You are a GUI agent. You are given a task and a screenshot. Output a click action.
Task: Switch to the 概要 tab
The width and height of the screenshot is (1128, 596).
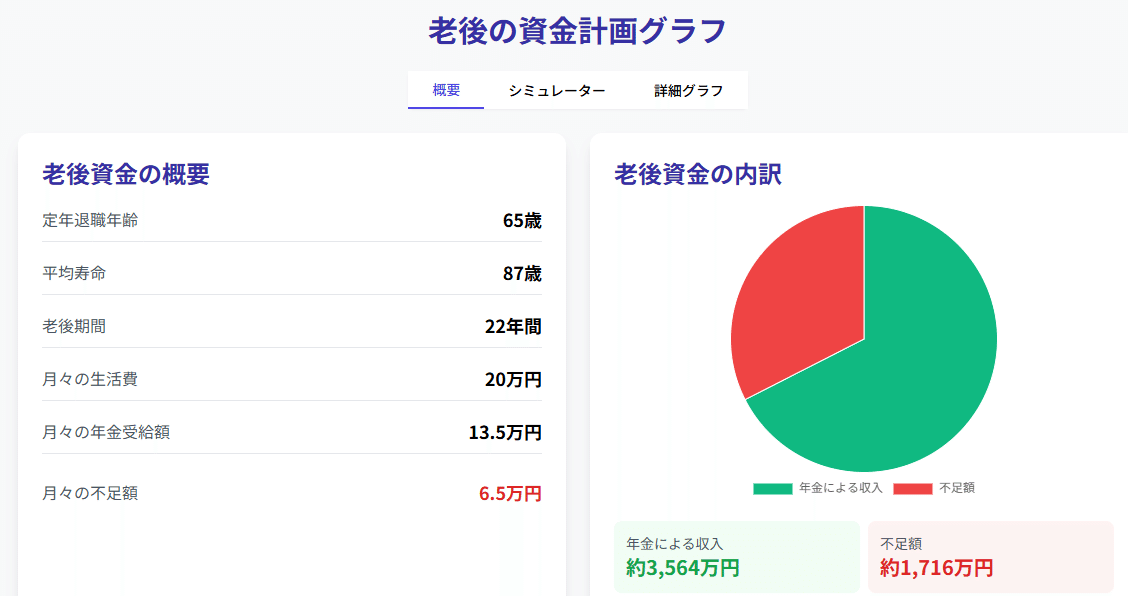(446, 90)
